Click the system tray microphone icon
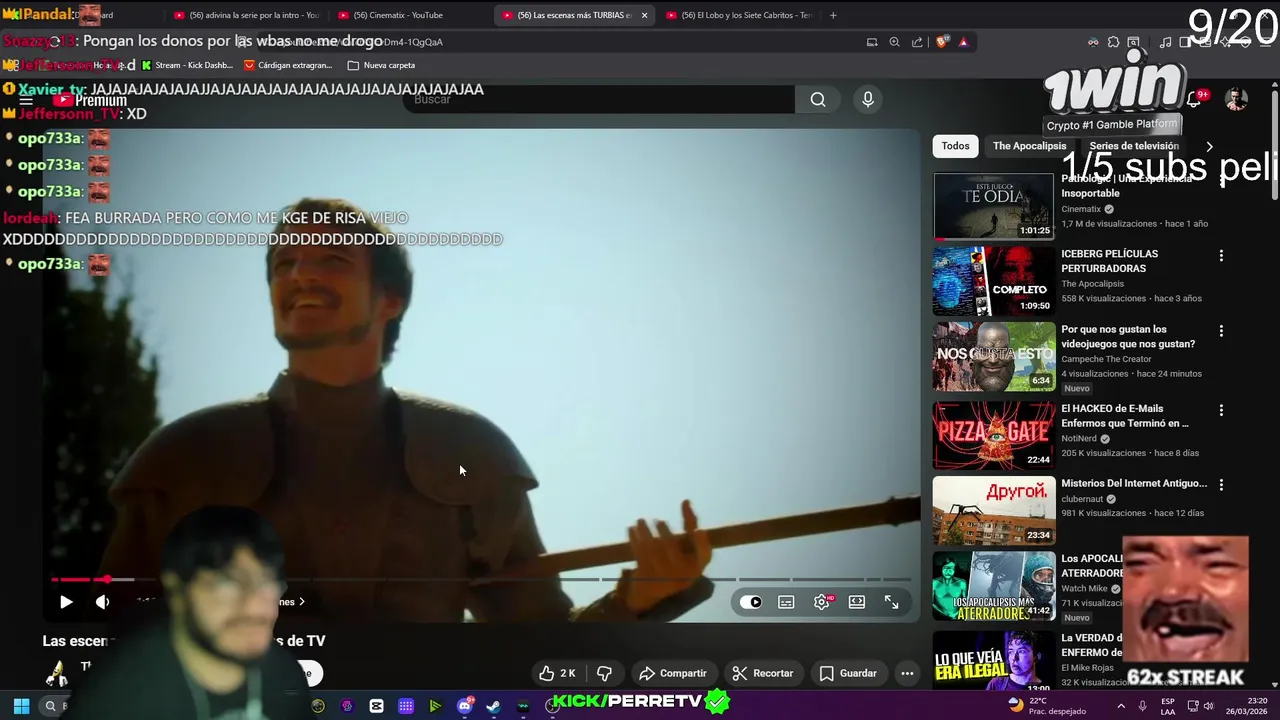 click(x=1142, y=706)
